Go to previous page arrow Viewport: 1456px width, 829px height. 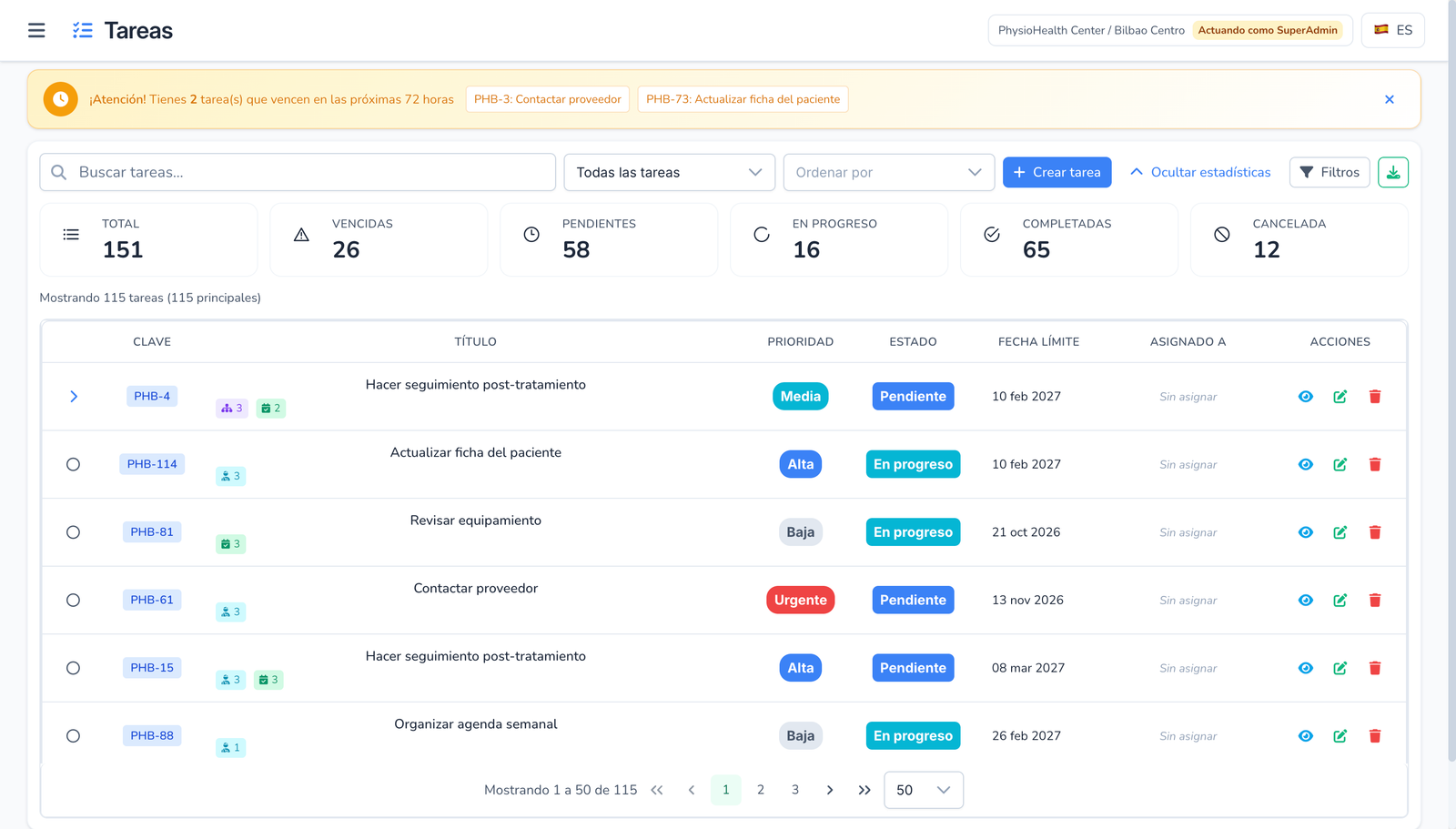(692, 790)
